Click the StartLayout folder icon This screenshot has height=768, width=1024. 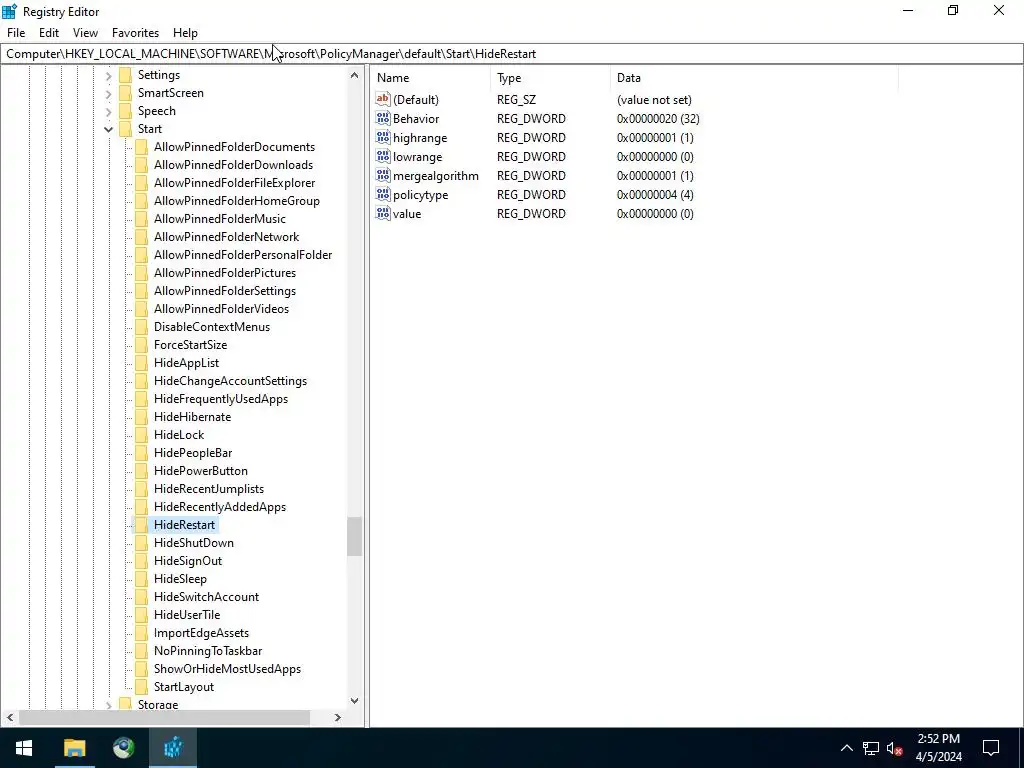pos(141,686)
